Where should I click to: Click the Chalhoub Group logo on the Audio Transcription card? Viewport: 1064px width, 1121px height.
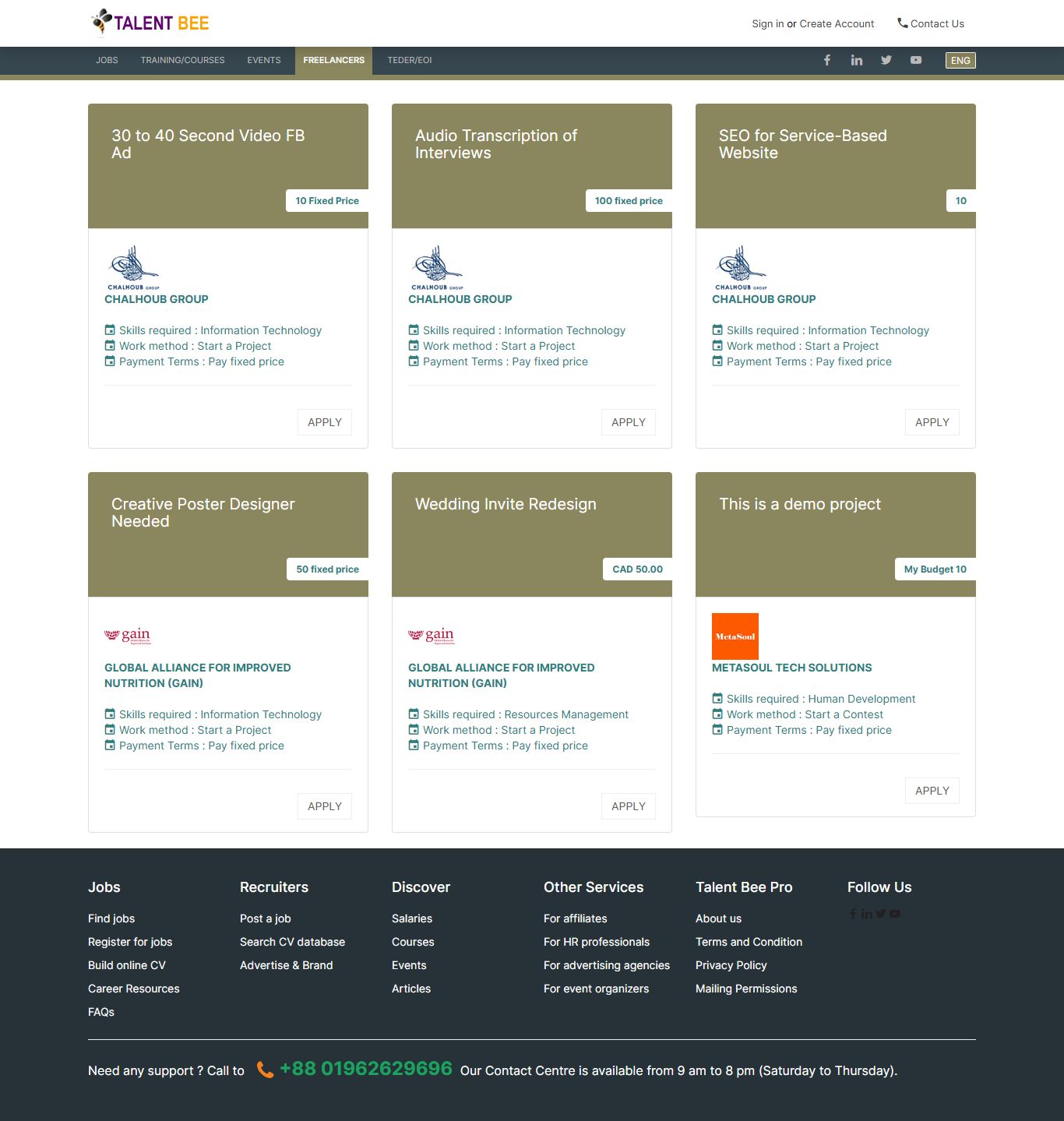coord(437,267)
